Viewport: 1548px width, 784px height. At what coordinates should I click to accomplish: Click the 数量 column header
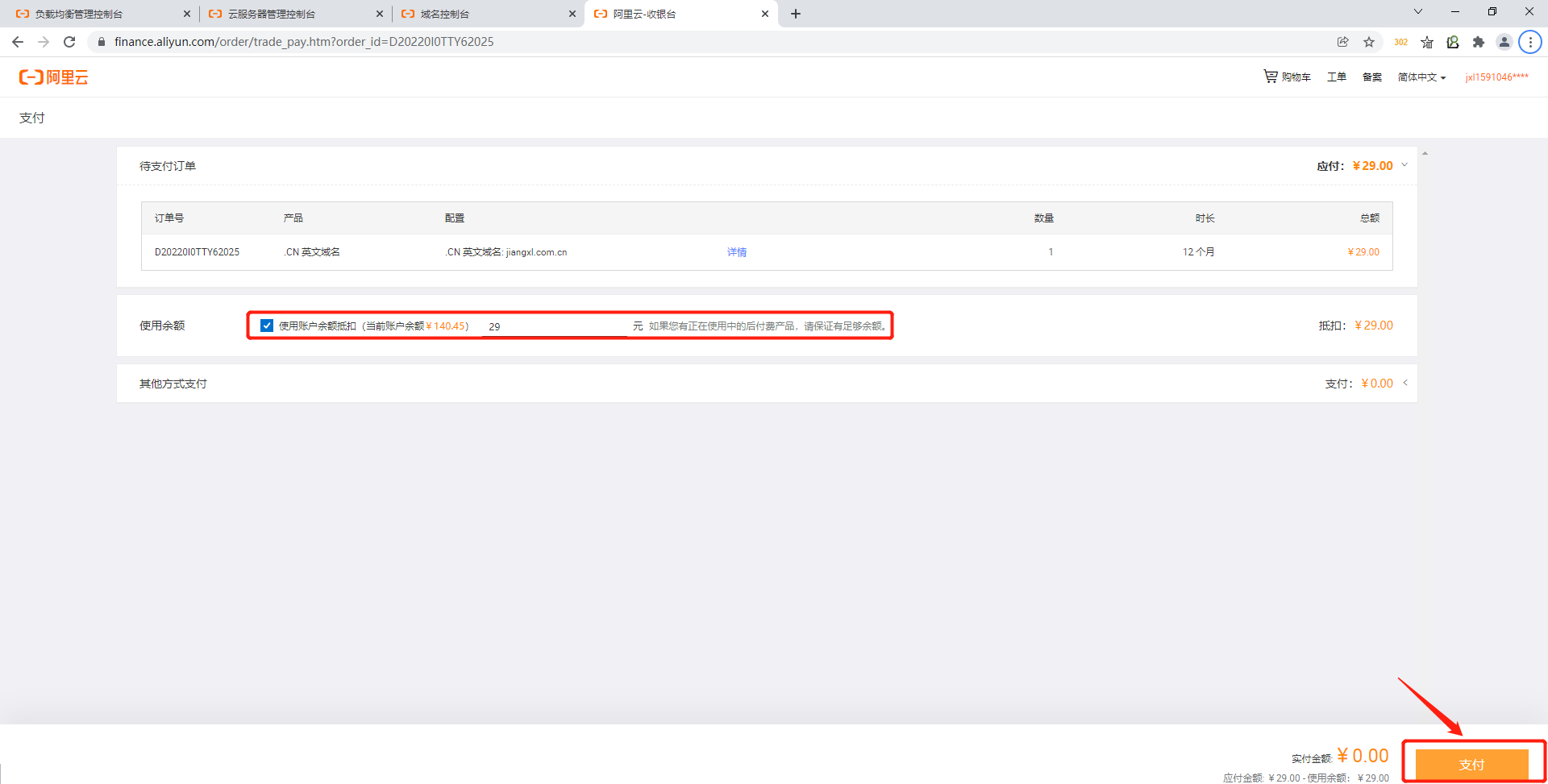tap(1044, 218)
